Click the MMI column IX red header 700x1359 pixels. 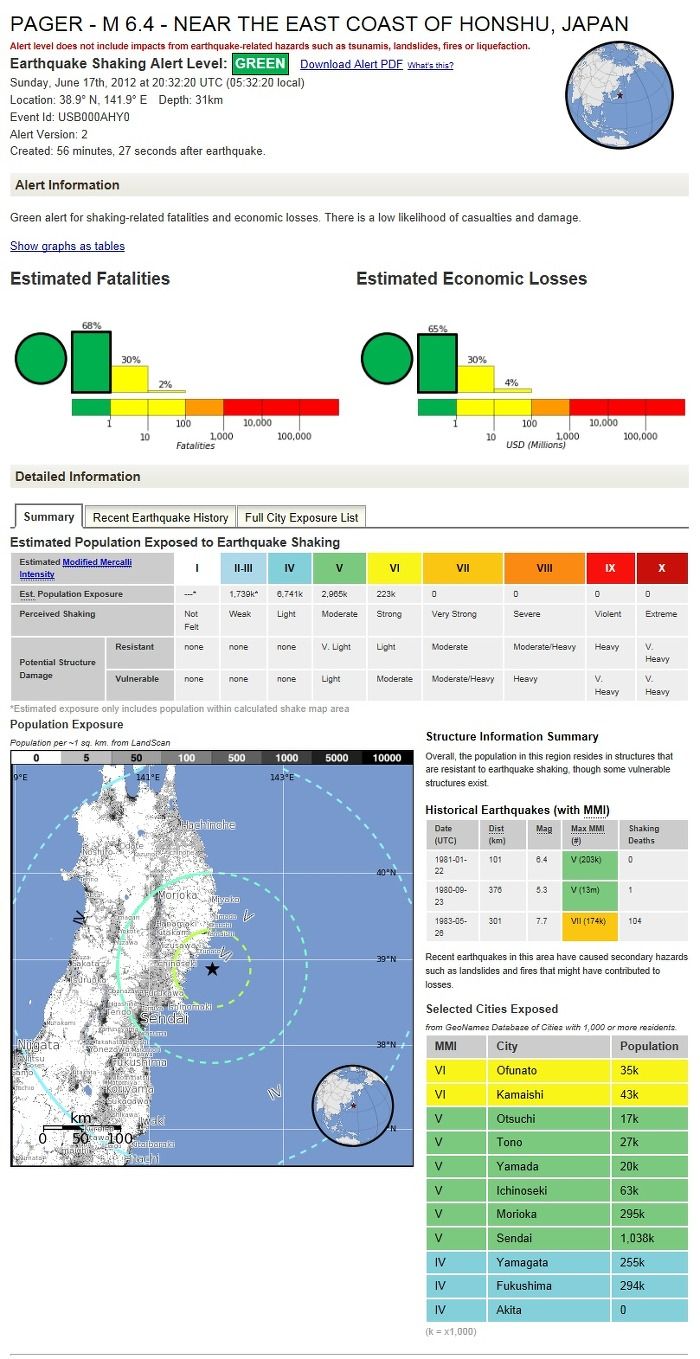[610, 568]
